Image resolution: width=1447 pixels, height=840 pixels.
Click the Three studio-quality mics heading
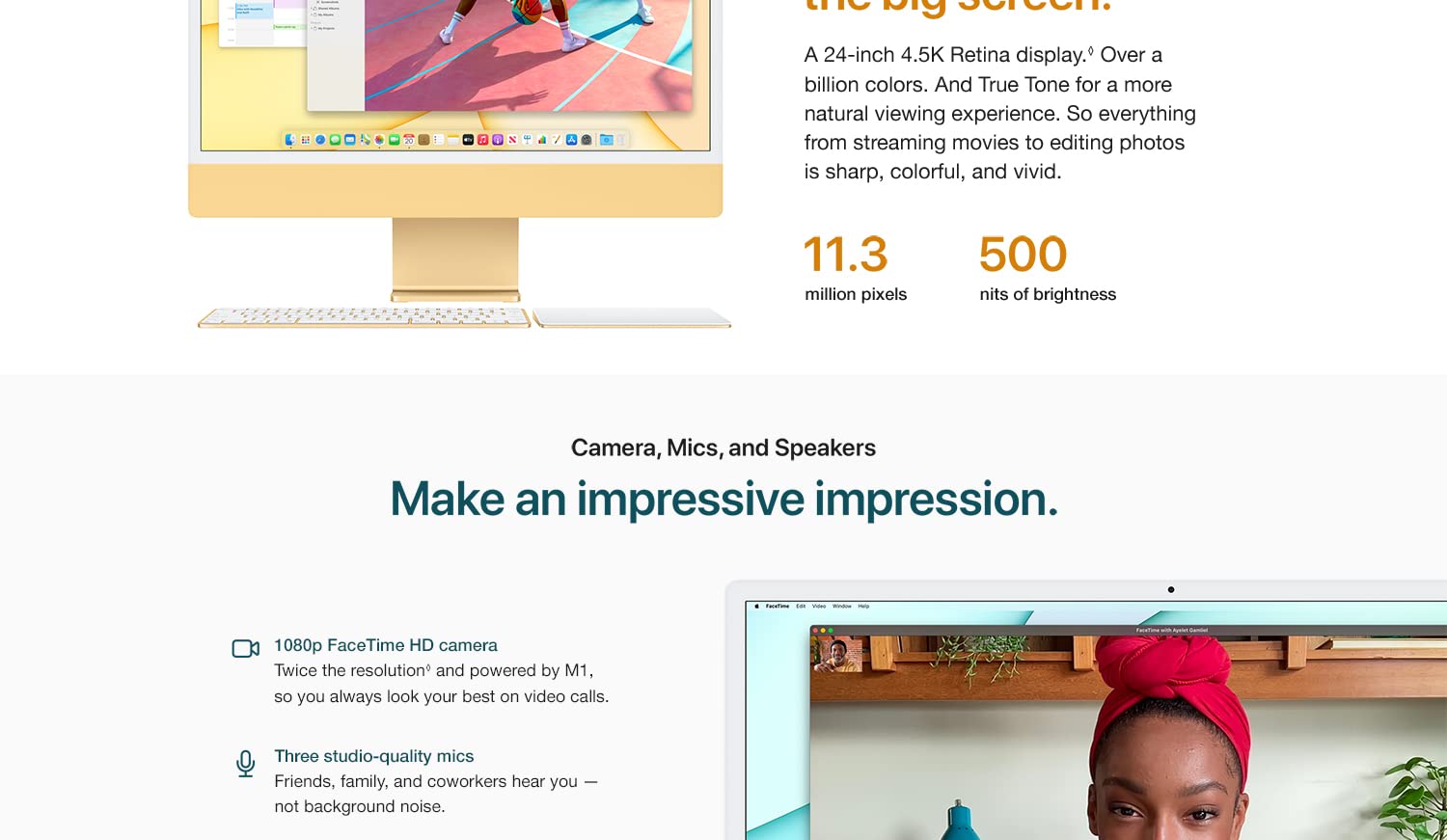[x=374, y=756]
